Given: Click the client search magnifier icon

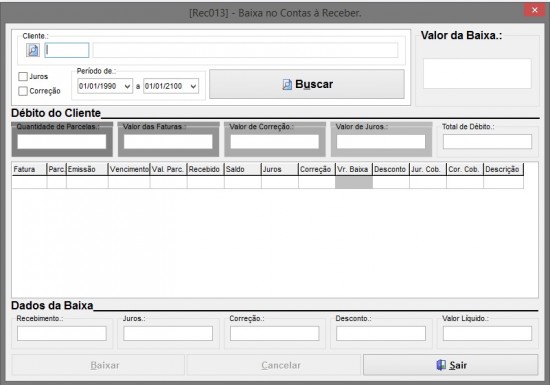Looking at the screenshot, I should [x=33, y=50].
